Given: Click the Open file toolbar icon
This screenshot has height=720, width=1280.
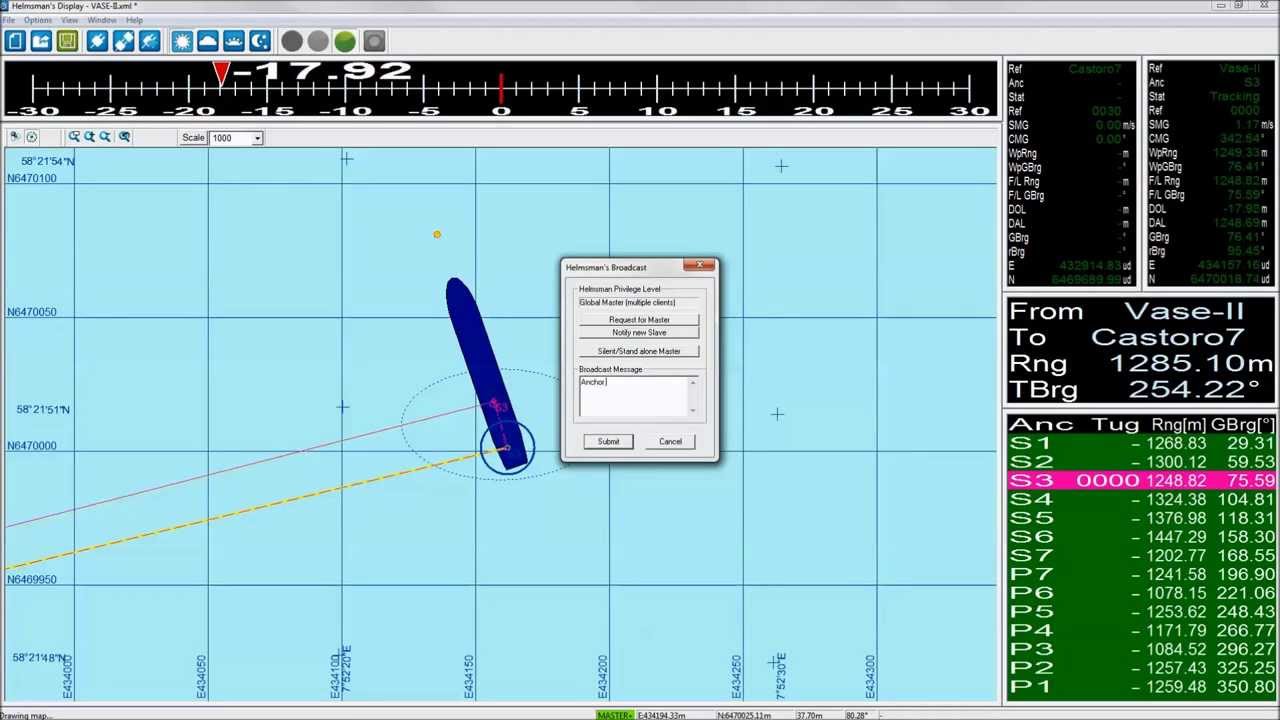Looking at the screenshot, I should click(x=41, y=41).
